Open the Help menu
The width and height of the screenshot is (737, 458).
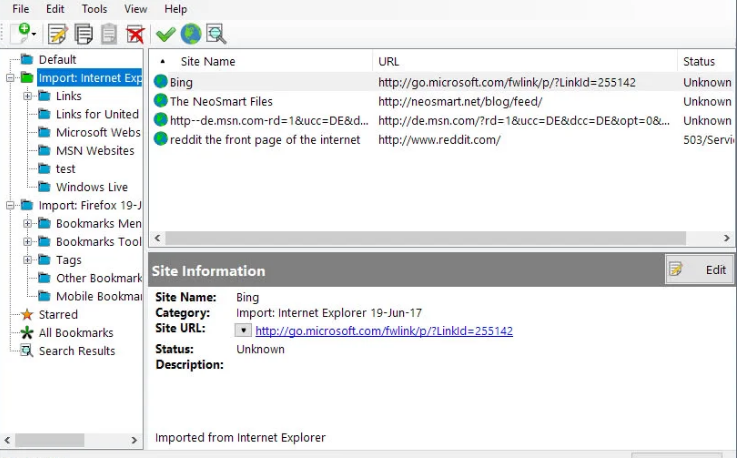pos(176,9)
